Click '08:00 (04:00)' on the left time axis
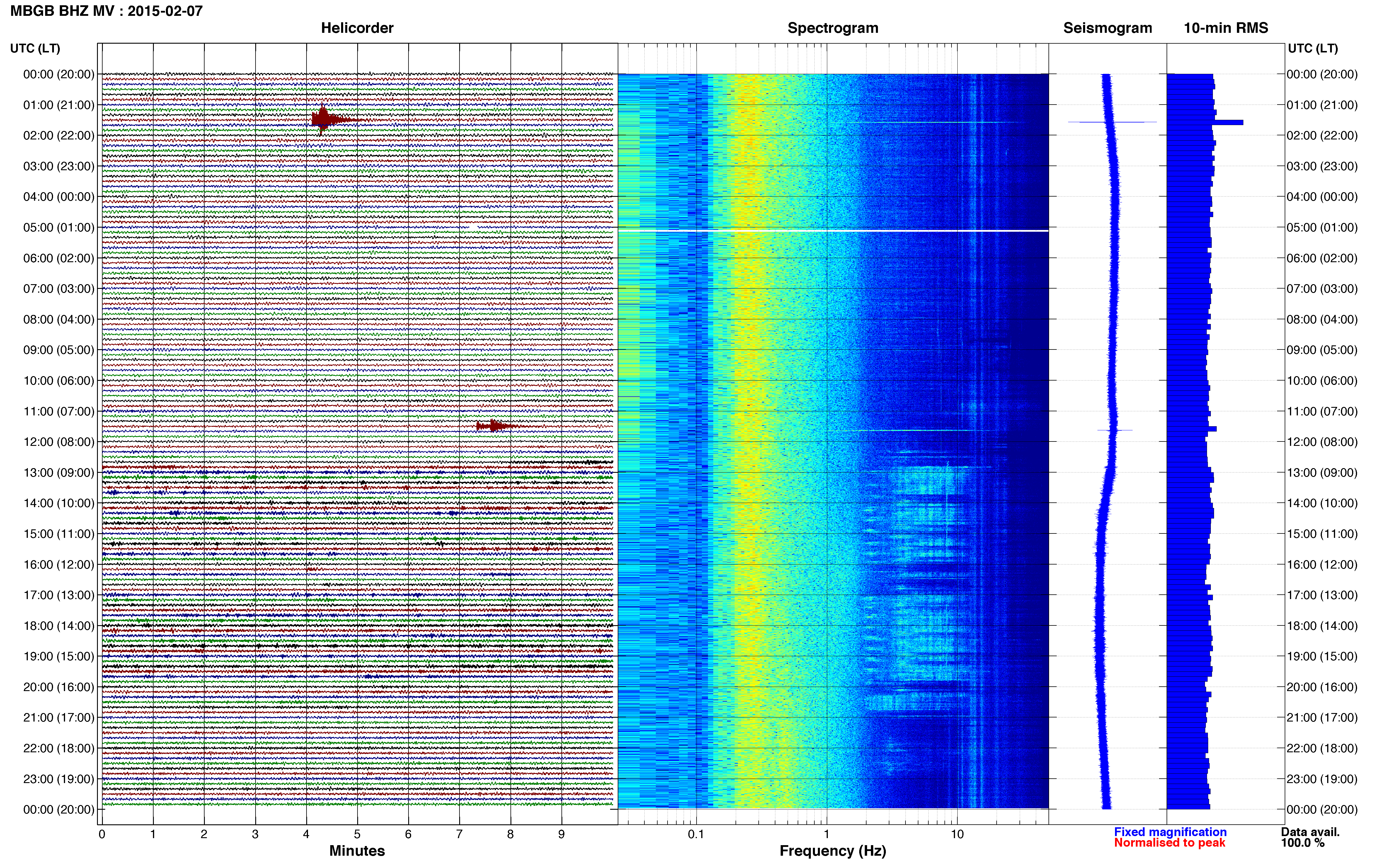Image resolution: width=1389 pixels, height=868 pixels. pos(59,319)
